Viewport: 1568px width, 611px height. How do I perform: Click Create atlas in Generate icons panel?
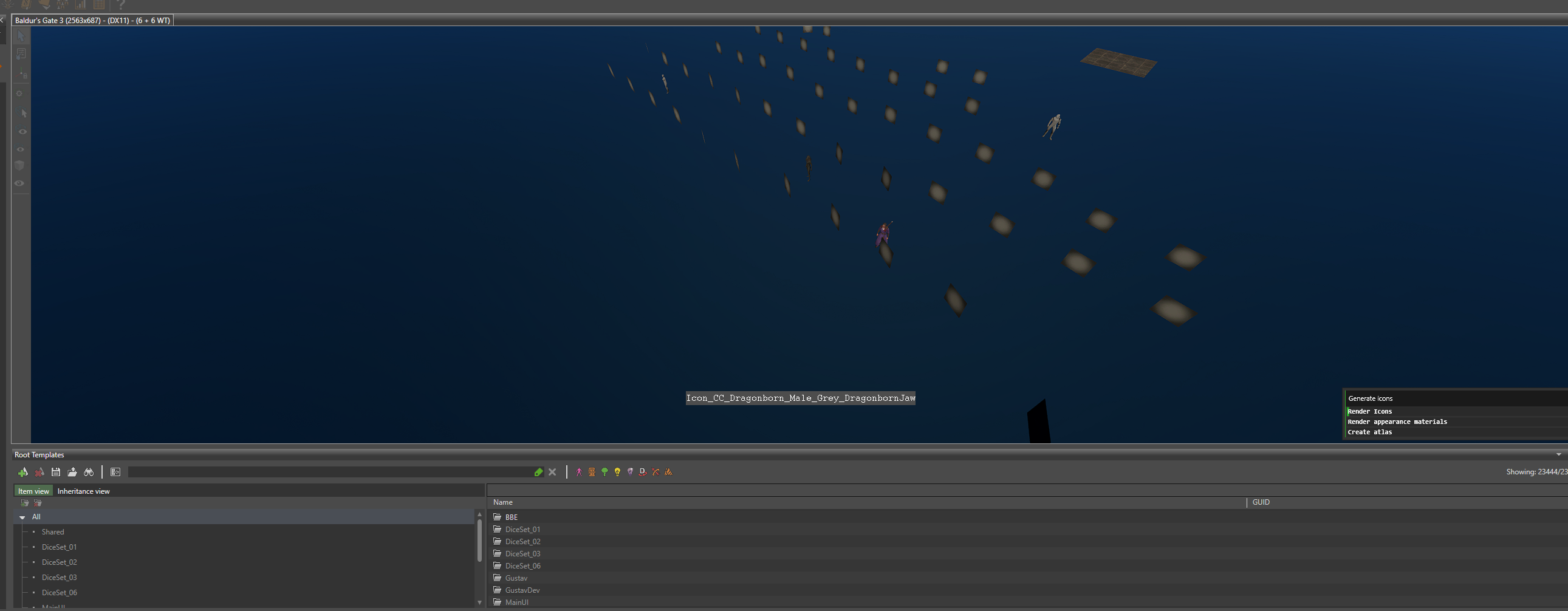pyautogui.click(x=1369, y=432)
